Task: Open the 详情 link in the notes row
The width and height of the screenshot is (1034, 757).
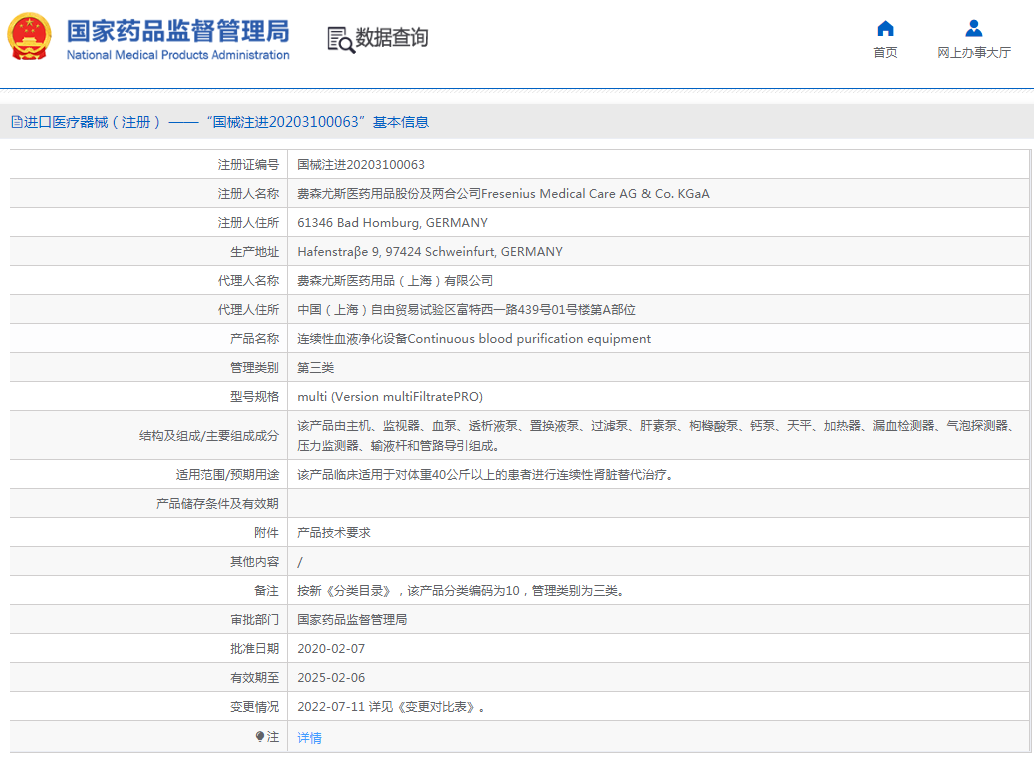Action: coord(309,737)
